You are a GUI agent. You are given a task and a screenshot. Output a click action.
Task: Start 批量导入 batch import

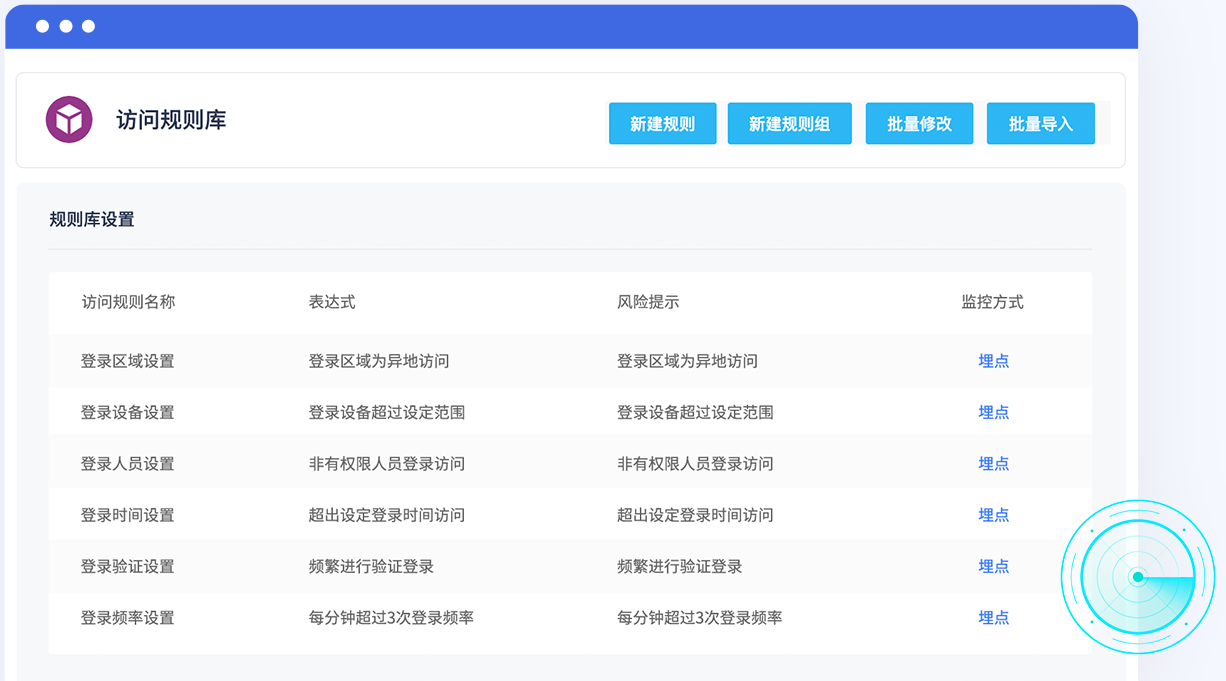click(1040, 124)
